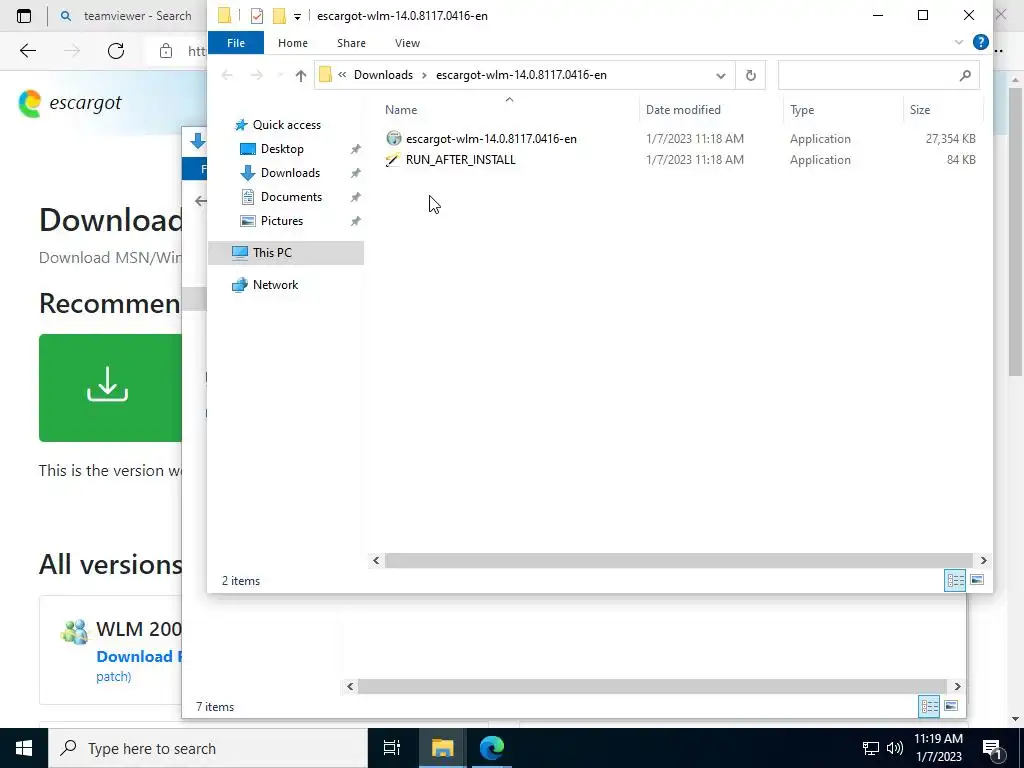This screenshot has height=768, width=1024.
Task: Open Desktop in navigation pane
Action: [282, 149]
